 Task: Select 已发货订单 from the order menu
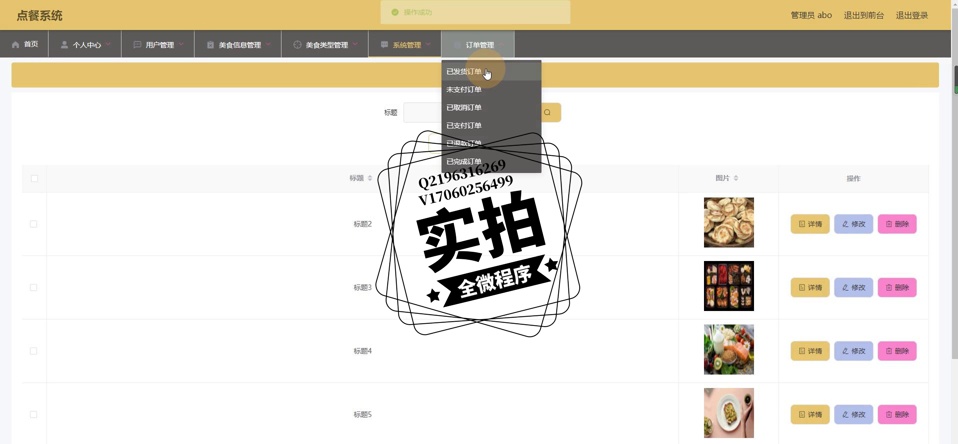pos(464,72)
